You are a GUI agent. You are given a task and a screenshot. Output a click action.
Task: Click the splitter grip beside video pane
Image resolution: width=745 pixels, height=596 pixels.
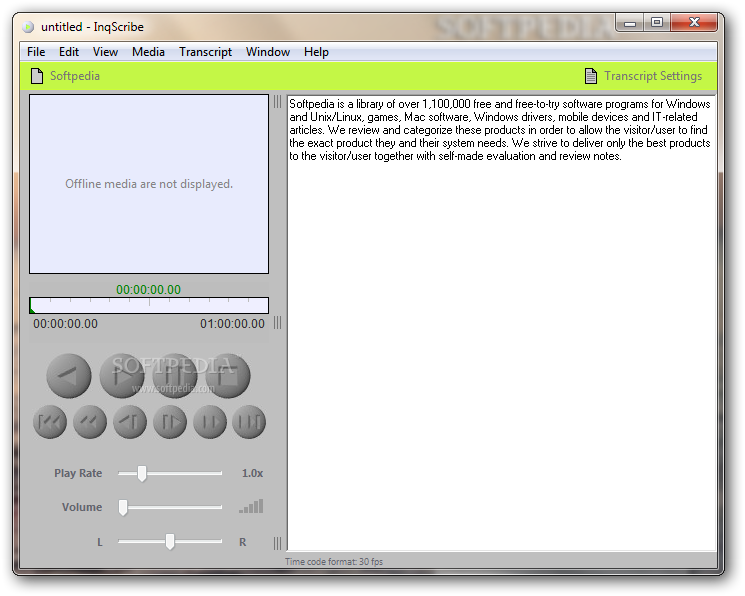click(x=277, y=102)
